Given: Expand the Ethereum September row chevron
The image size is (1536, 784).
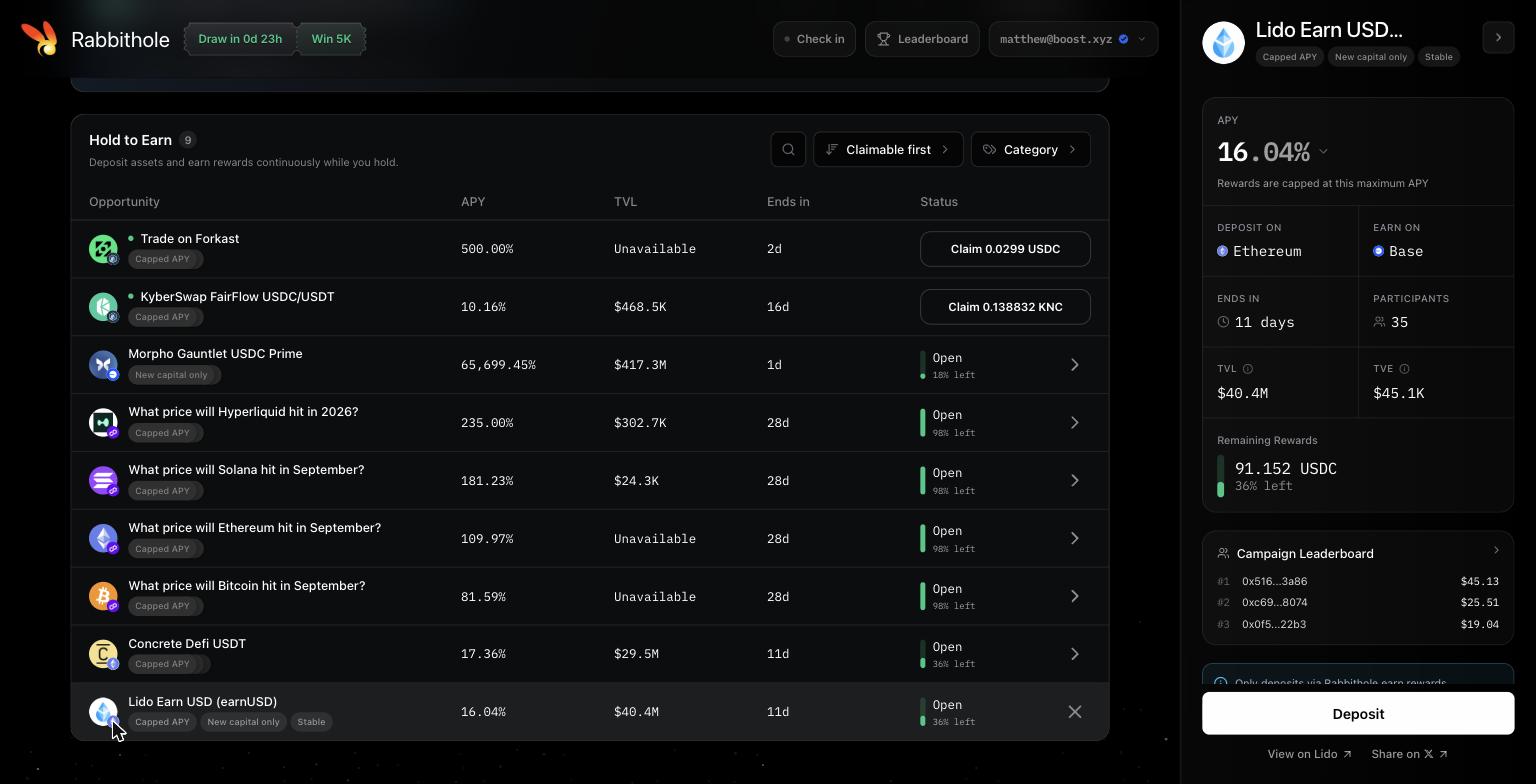Looking at the screenshot, I should tap(1075, 539).
